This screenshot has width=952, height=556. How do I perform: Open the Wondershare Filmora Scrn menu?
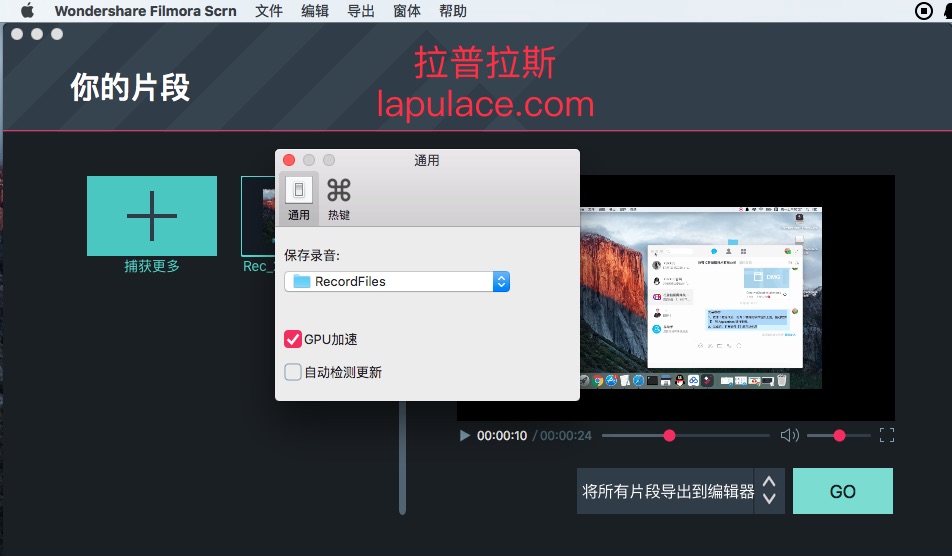point(145,11)
